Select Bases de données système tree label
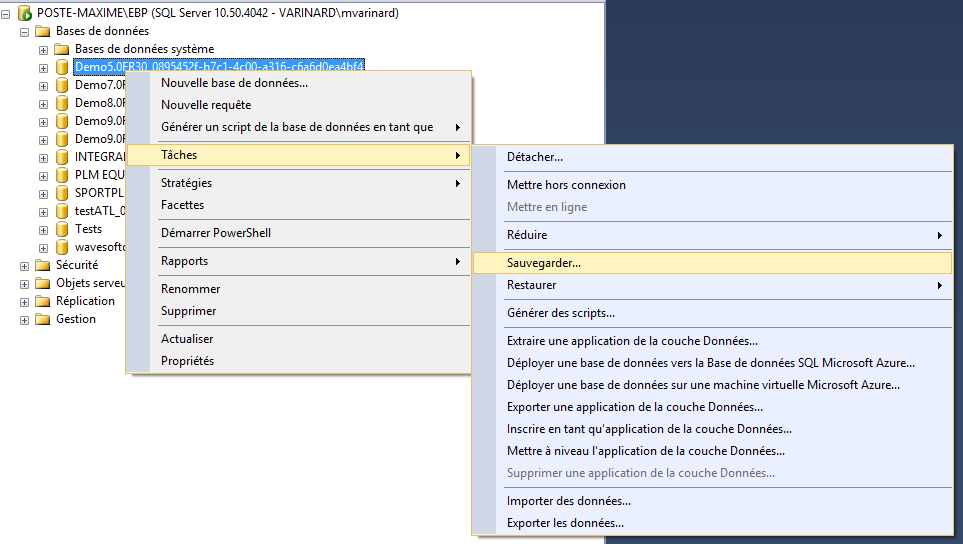The image size is (963, 544). (144, 49)
